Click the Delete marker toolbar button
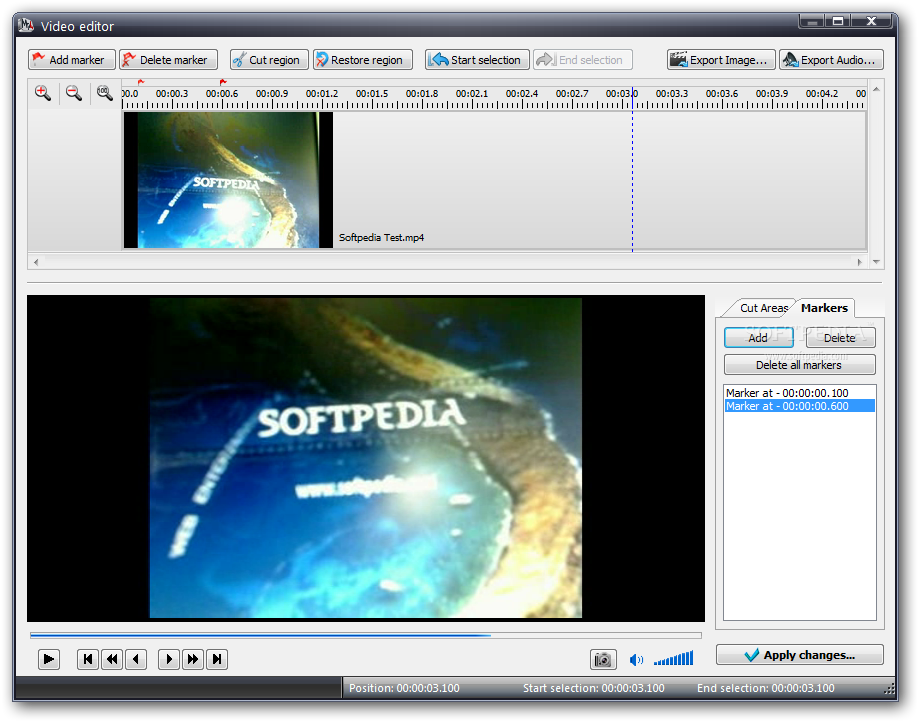The image size is (919, 722). pyautogui.click(x=169, y=60)
